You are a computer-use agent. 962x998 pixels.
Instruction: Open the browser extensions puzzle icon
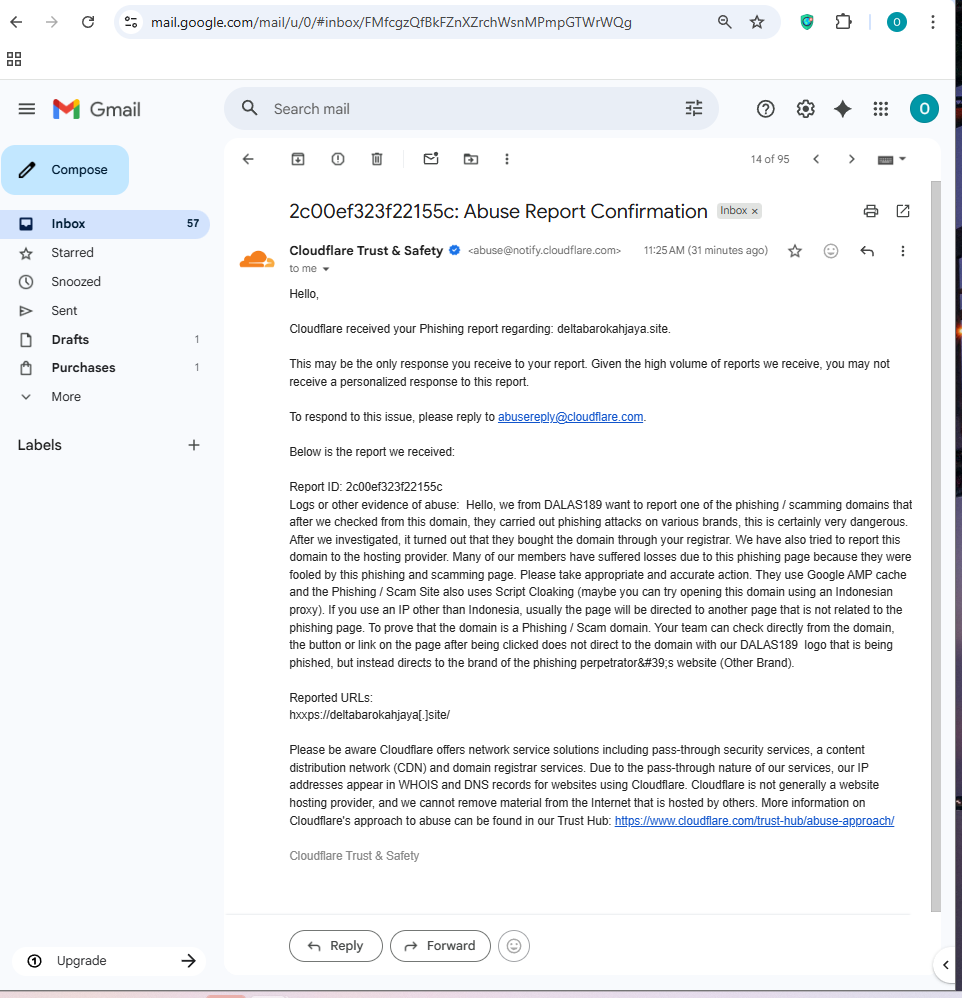coord(843,22)
